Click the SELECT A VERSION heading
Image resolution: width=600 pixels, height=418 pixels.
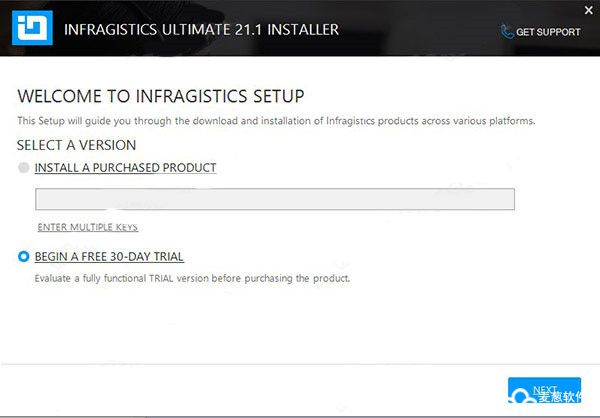[x=77, y=145]
